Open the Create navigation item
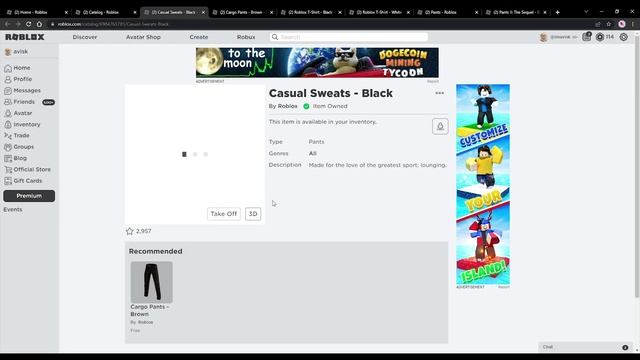The image size is (640, 360). coord(199,37)
